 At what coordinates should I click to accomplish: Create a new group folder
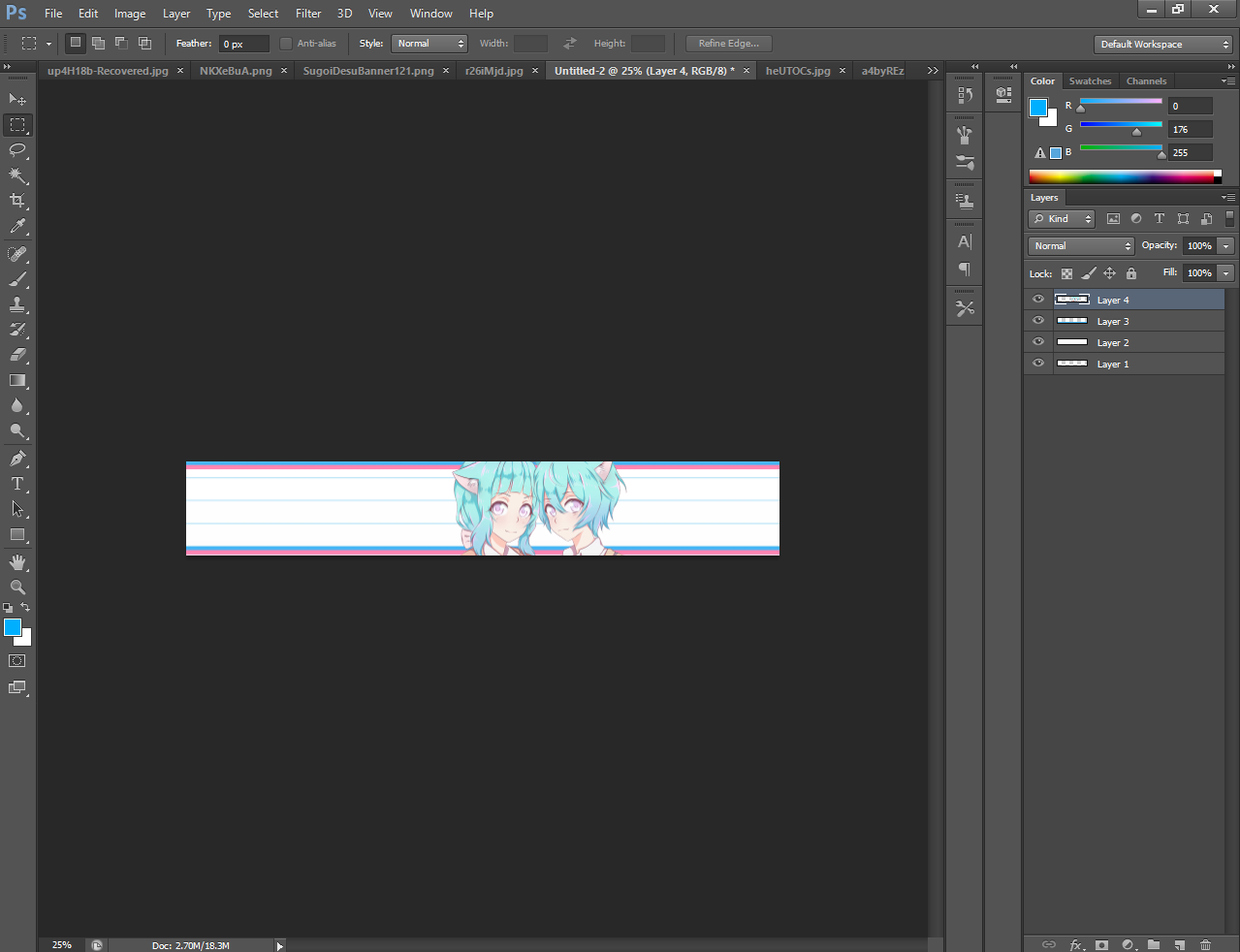tap(1154, 944)
